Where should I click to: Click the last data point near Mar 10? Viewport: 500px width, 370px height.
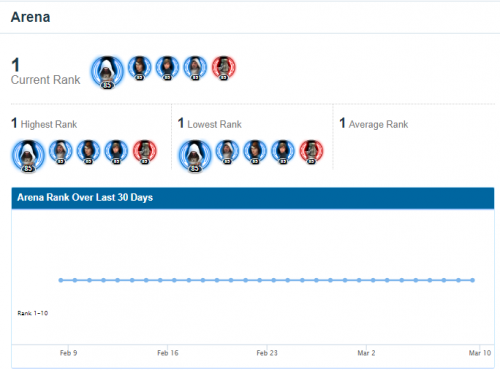point(473,280)
